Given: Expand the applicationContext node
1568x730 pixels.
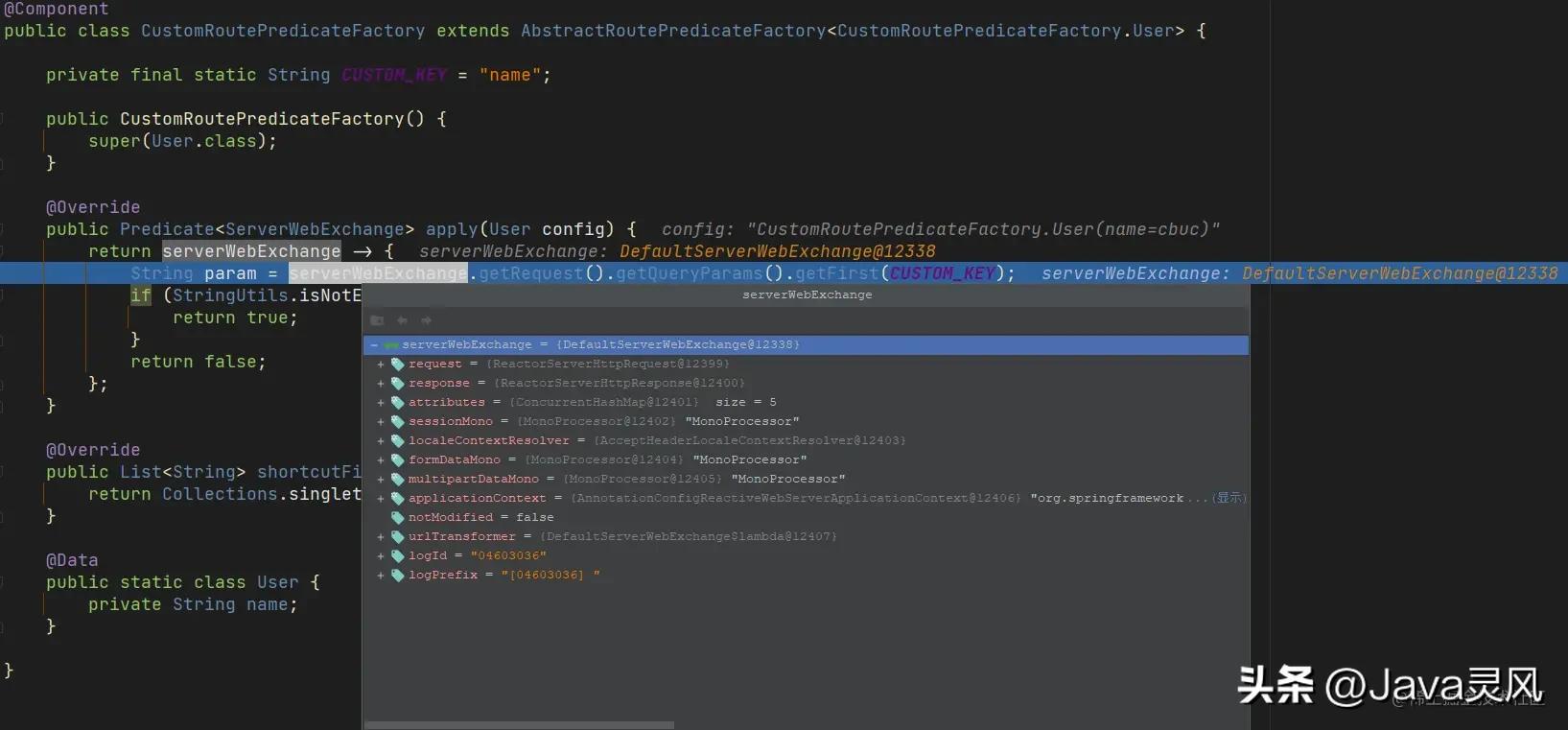Looking at the screenshot, I should 381,499.
